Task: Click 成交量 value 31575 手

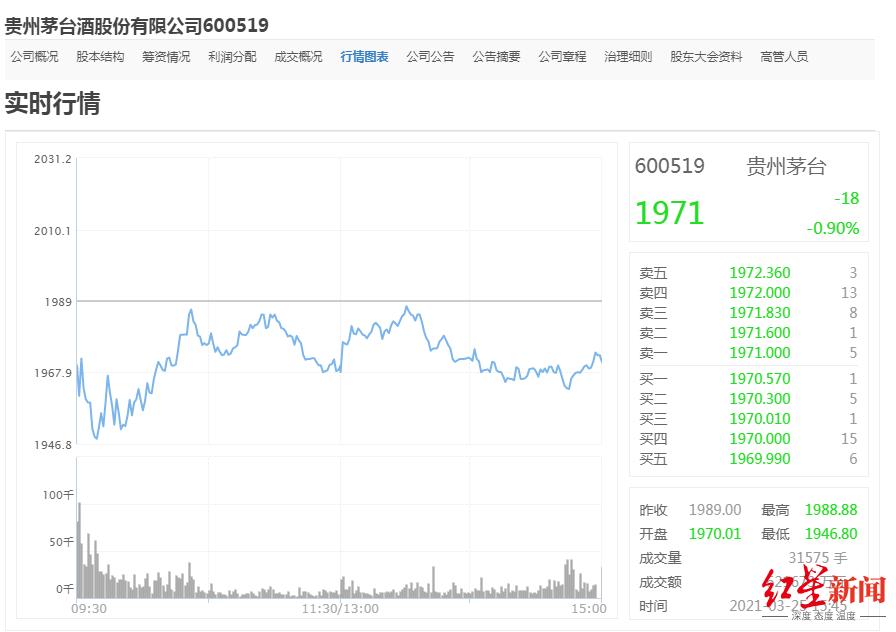Action: tap(818, 558)
